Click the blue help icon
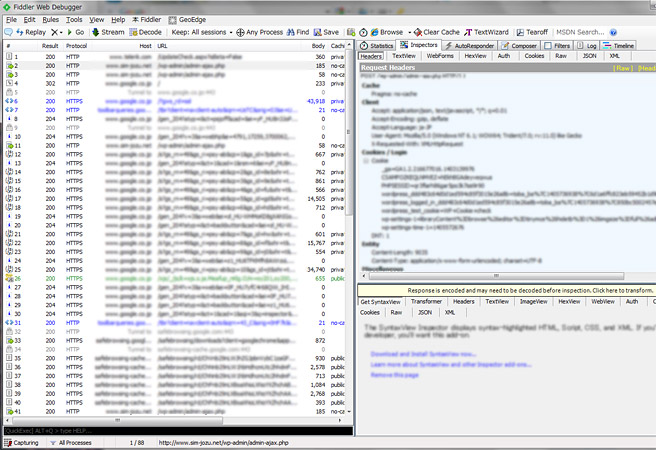This screenshot has width=656, height=450. [613, 32]
